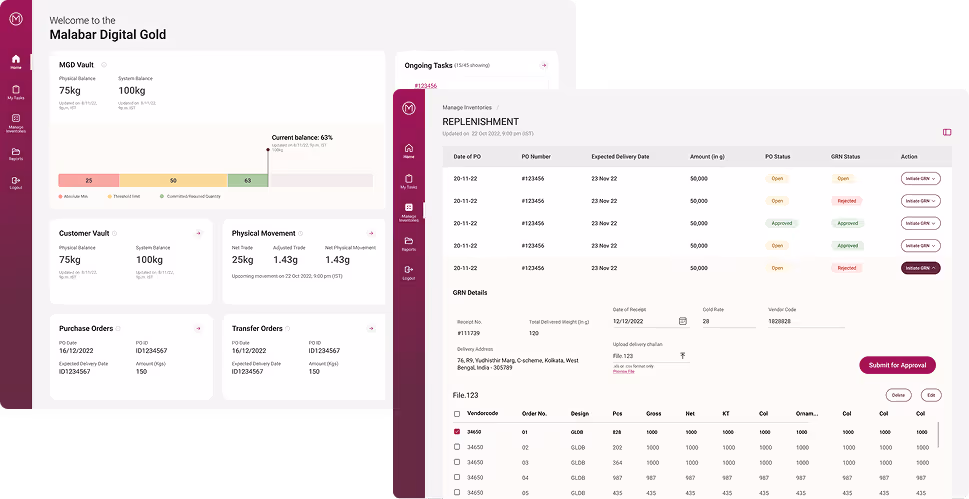Toggle side panel icon in Replenishment header

pos(947,132)
